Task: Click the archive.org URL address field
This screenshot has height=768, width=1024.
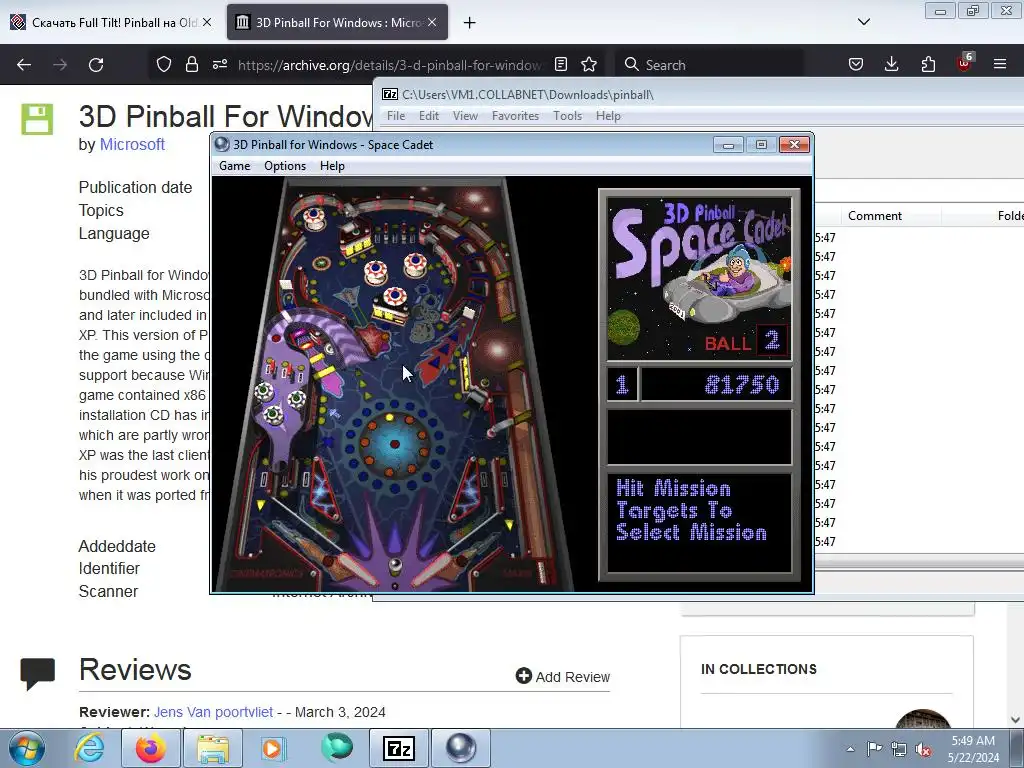Action: [x=390, y=65]
